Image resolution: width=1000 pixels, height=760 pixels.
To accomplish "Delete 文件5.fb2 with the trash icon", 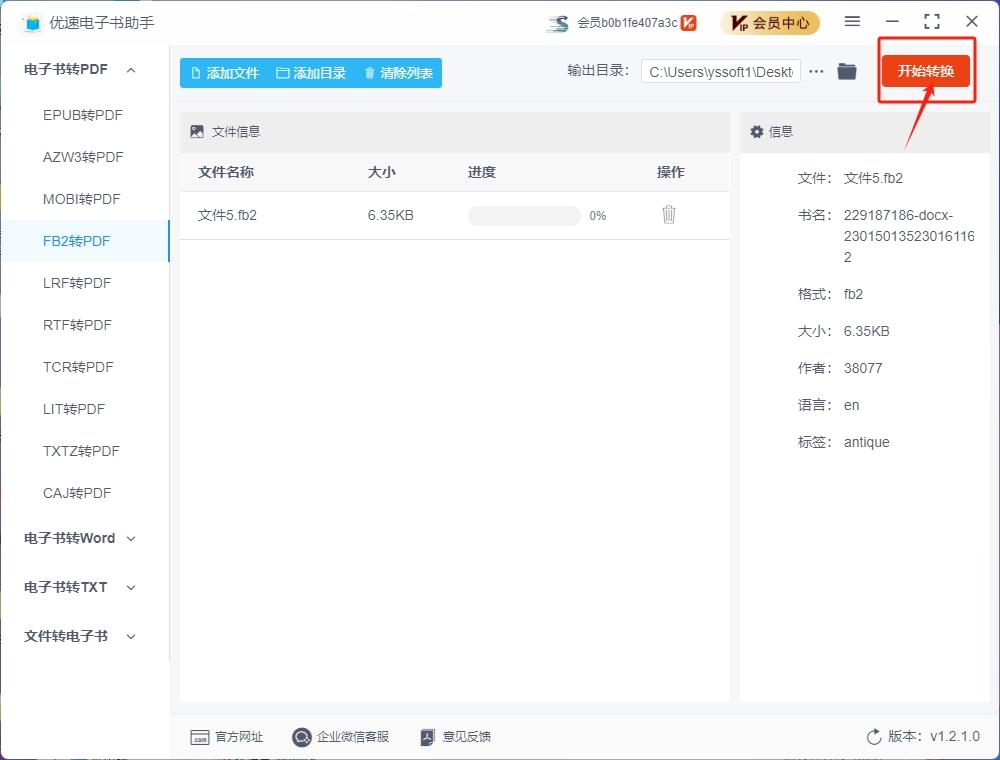I will (x=668, y=215).
